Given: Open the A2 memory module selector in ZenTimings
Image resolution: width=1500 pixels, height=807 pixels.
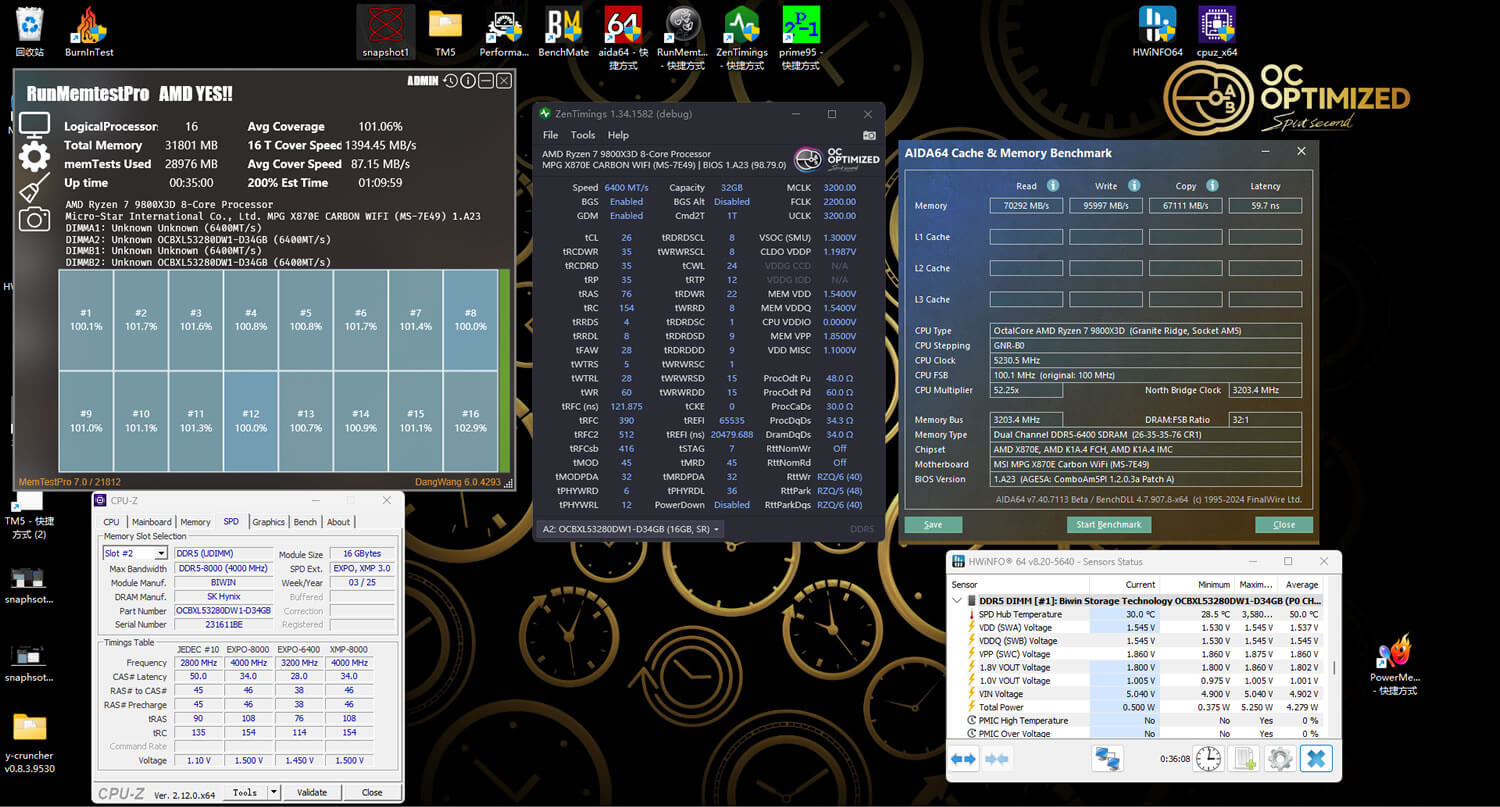Looking at the screenshot, I should coord(631,529).
